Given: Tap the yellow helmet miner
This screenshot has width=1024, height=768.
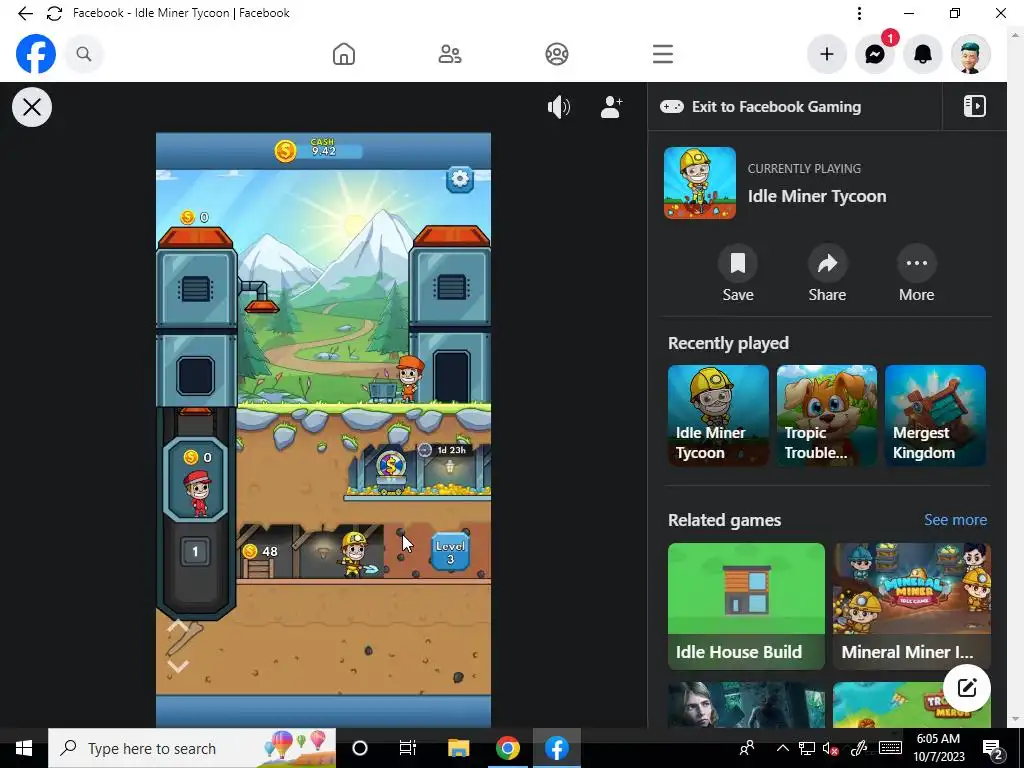Looking at the screenshot, I should click(x=355, y=553).
